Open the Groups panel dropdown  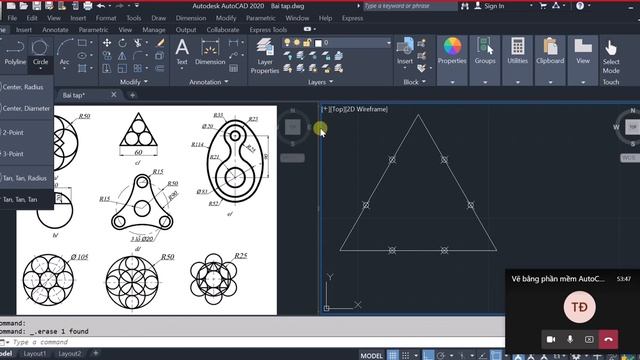click(485, 82)
